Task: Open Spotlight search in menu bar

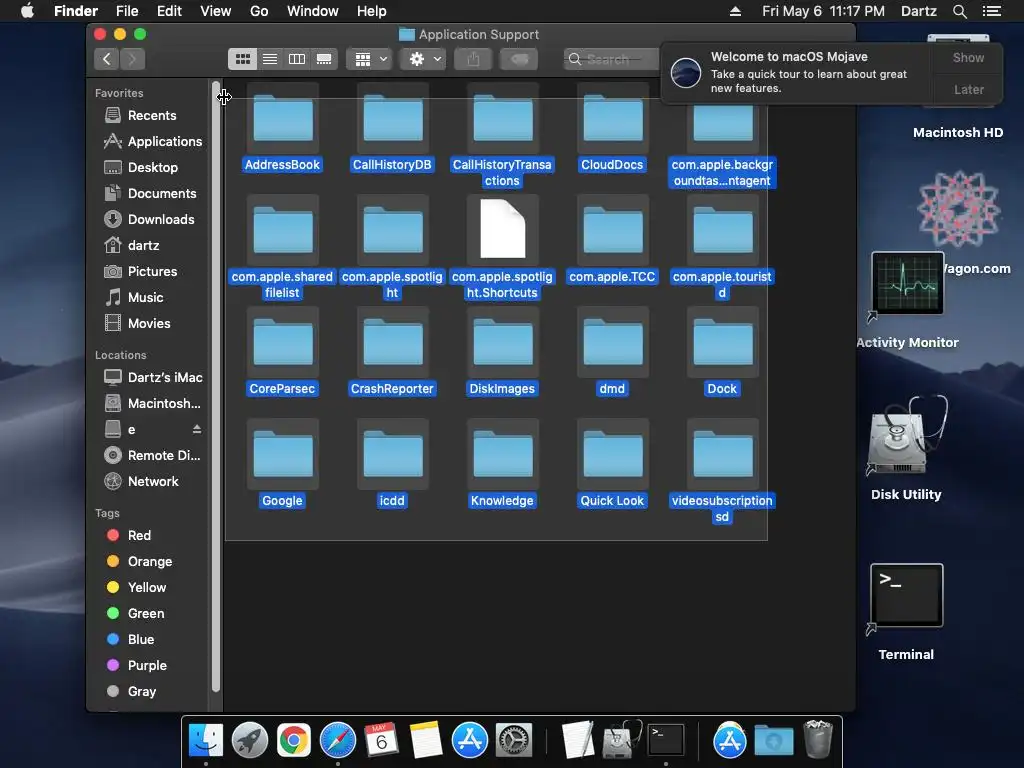Action: (x=959, y=11)
